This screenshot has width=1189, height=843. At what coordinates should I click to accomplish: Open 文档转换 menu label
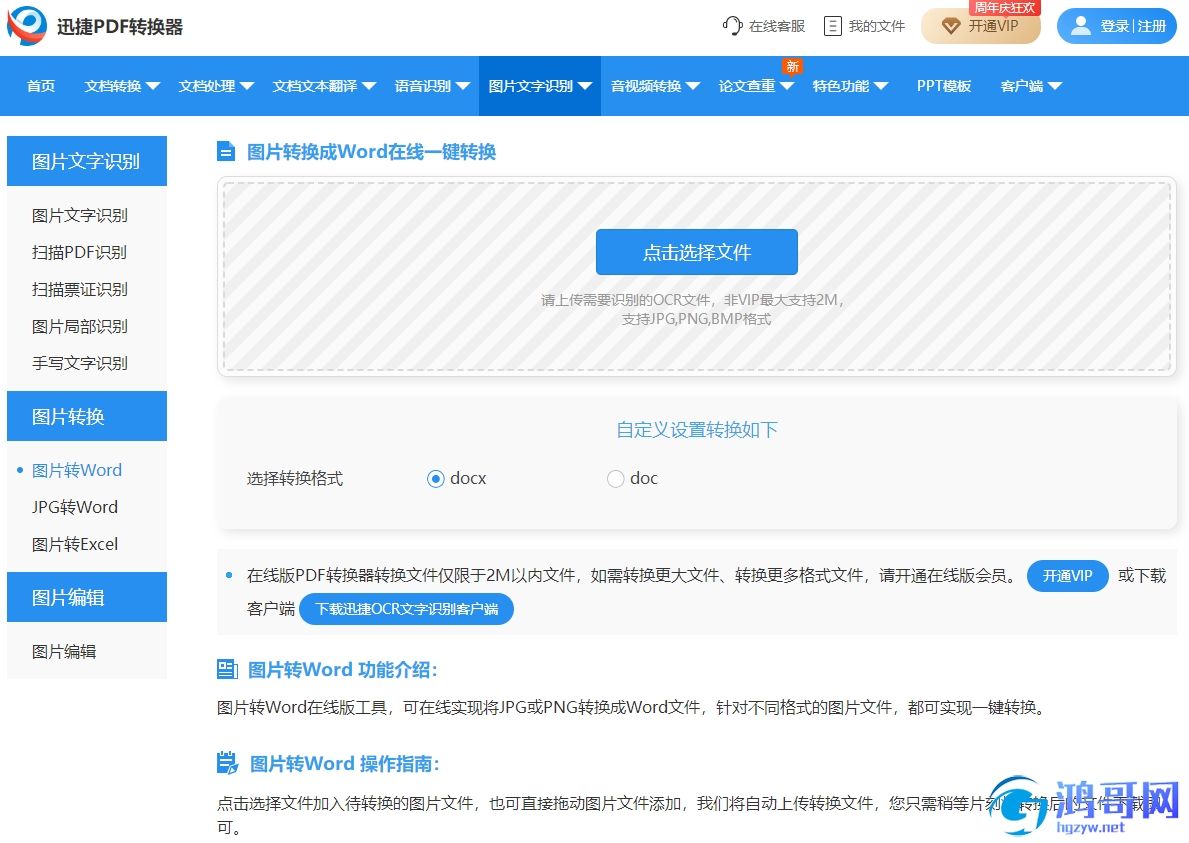(x=113, y=86)
